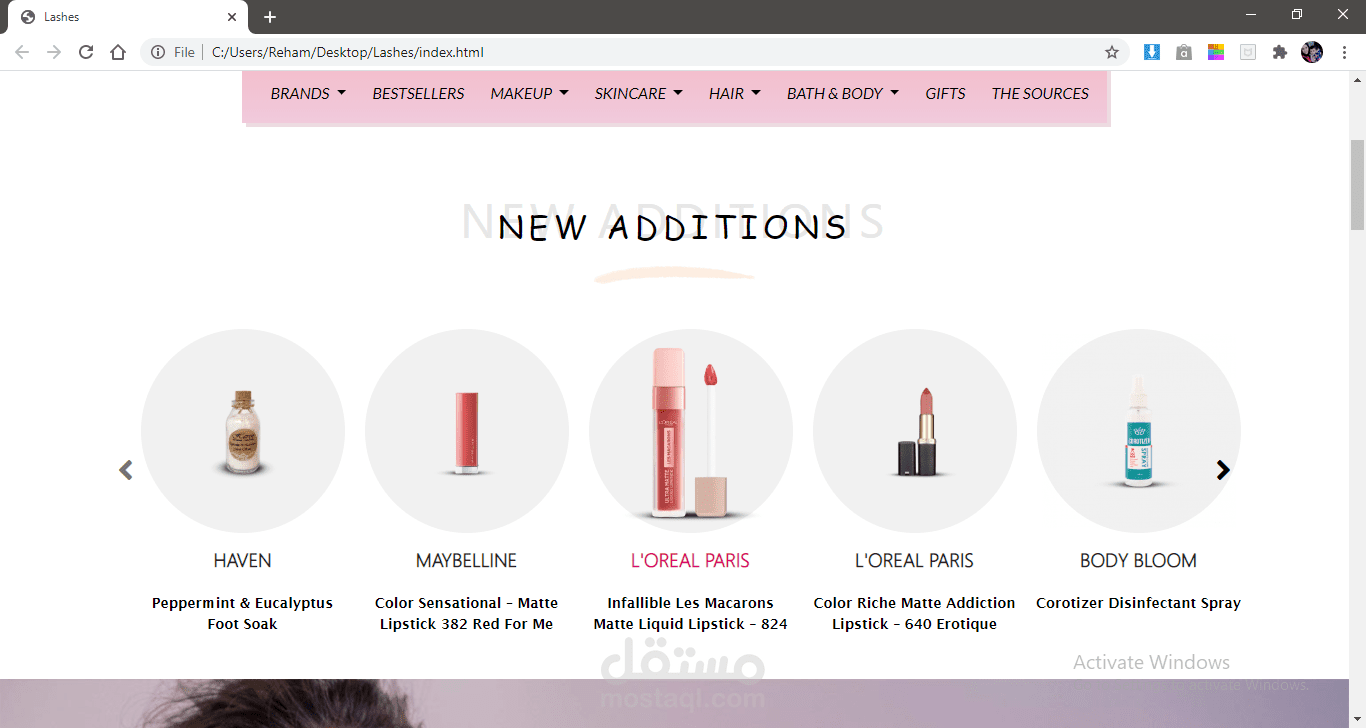Expand the HAIR dropdown menu

point(735,93)
